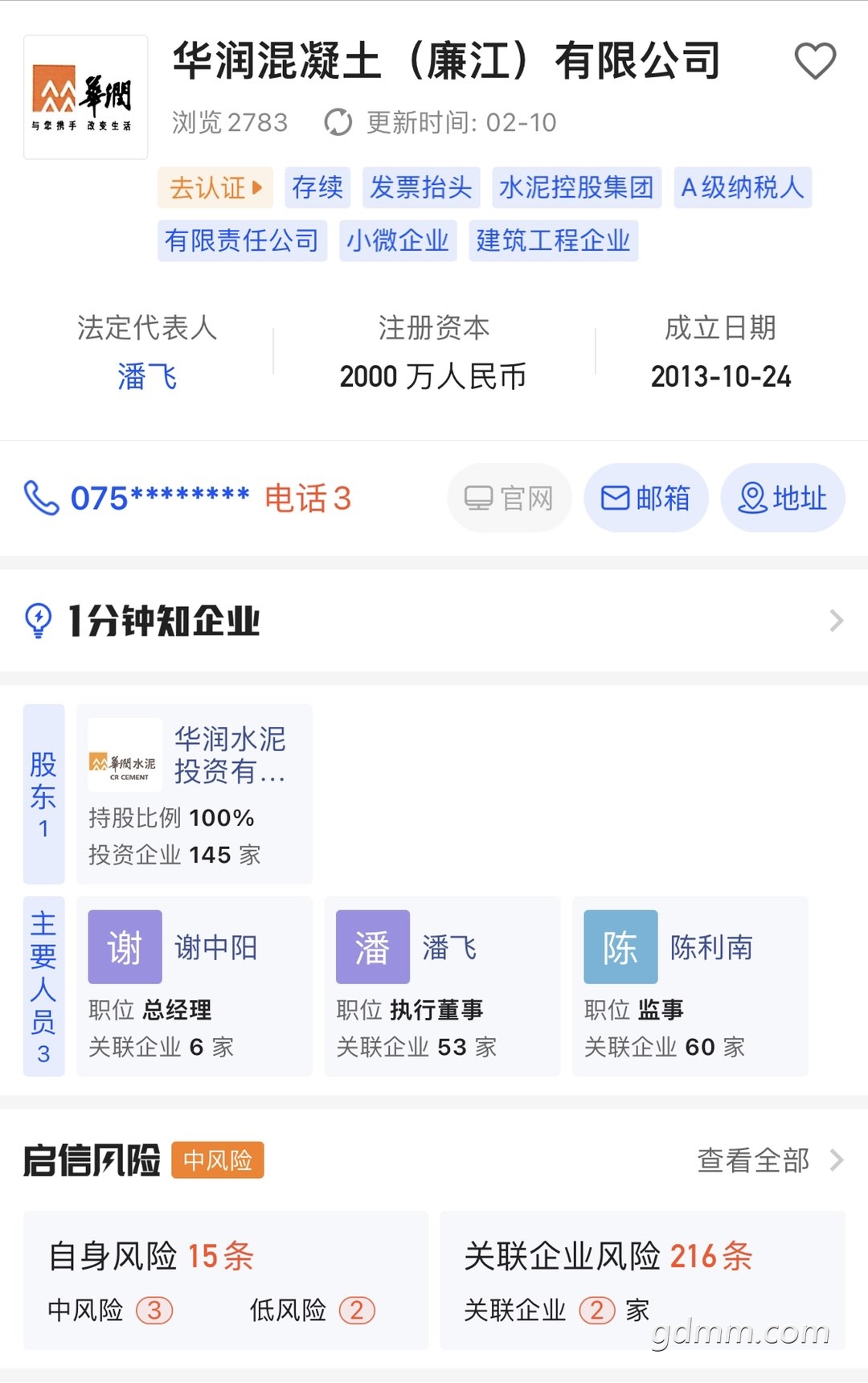The image size is (868, 1383).
Task: Tap the 关联企业 count 2 badge
Action: [x=597, y=1311]
